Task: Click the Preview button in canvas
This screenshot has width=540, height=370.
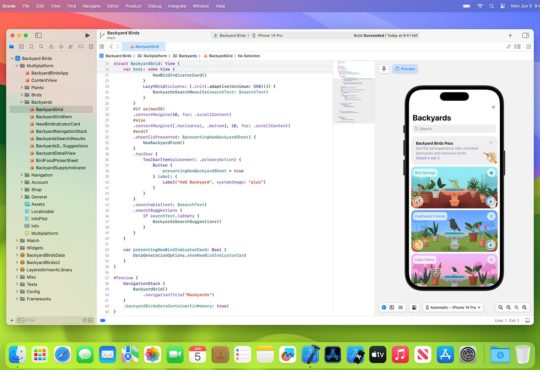Action: (405, 69)
